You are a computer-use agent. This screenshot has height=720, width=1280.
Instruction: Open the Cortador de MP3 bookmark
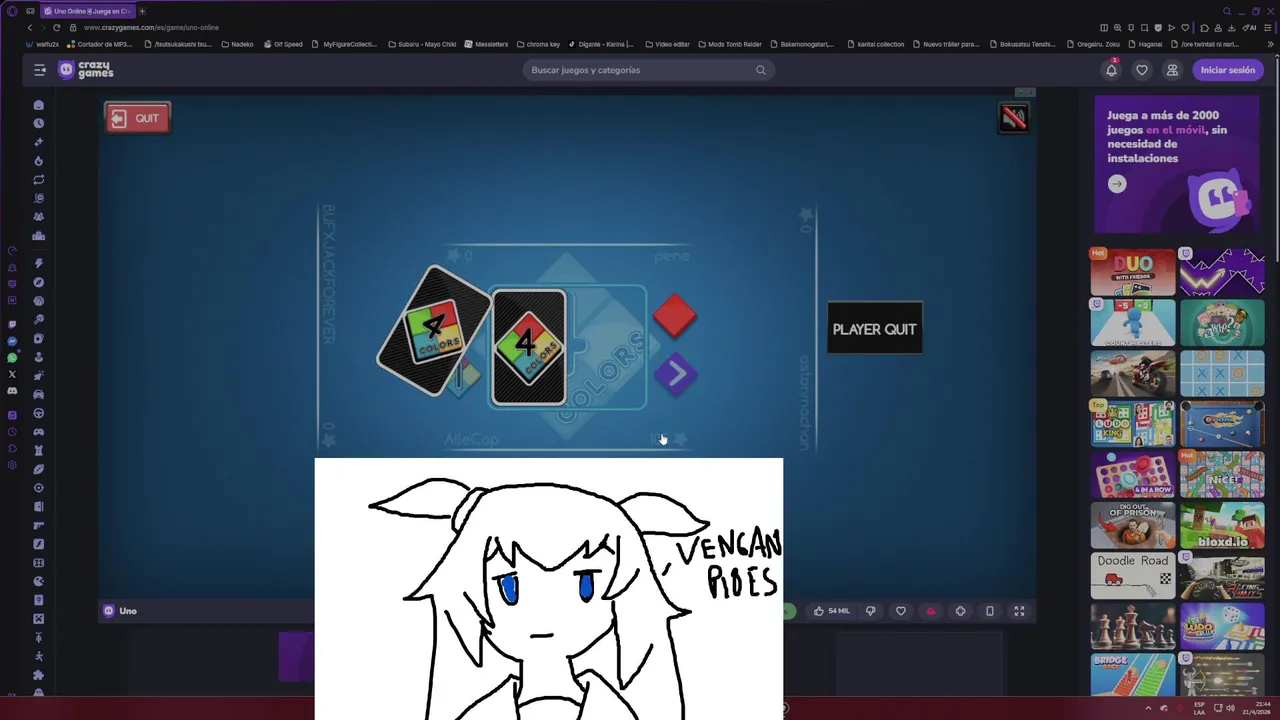(100, 44)
